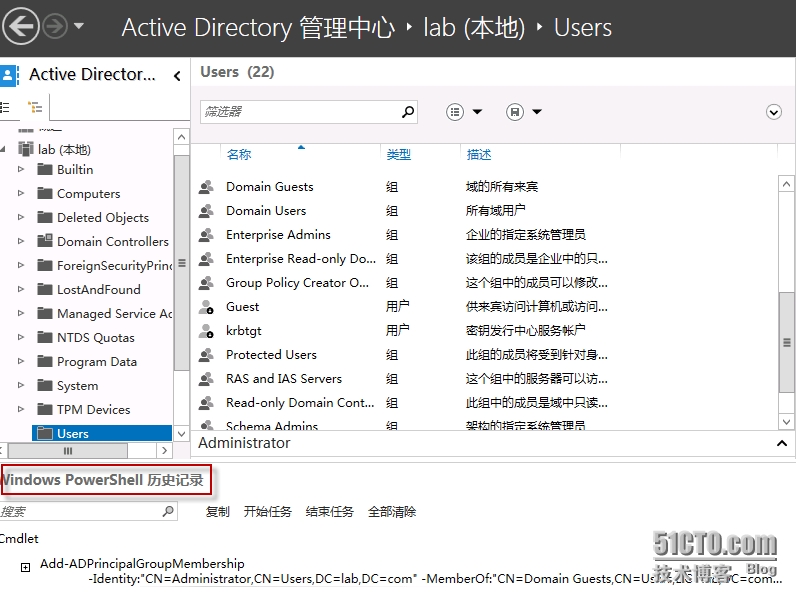Viewport: 796px width, 602px height.
Task: Select Group Policy Creator O... row
Action: 483,283
